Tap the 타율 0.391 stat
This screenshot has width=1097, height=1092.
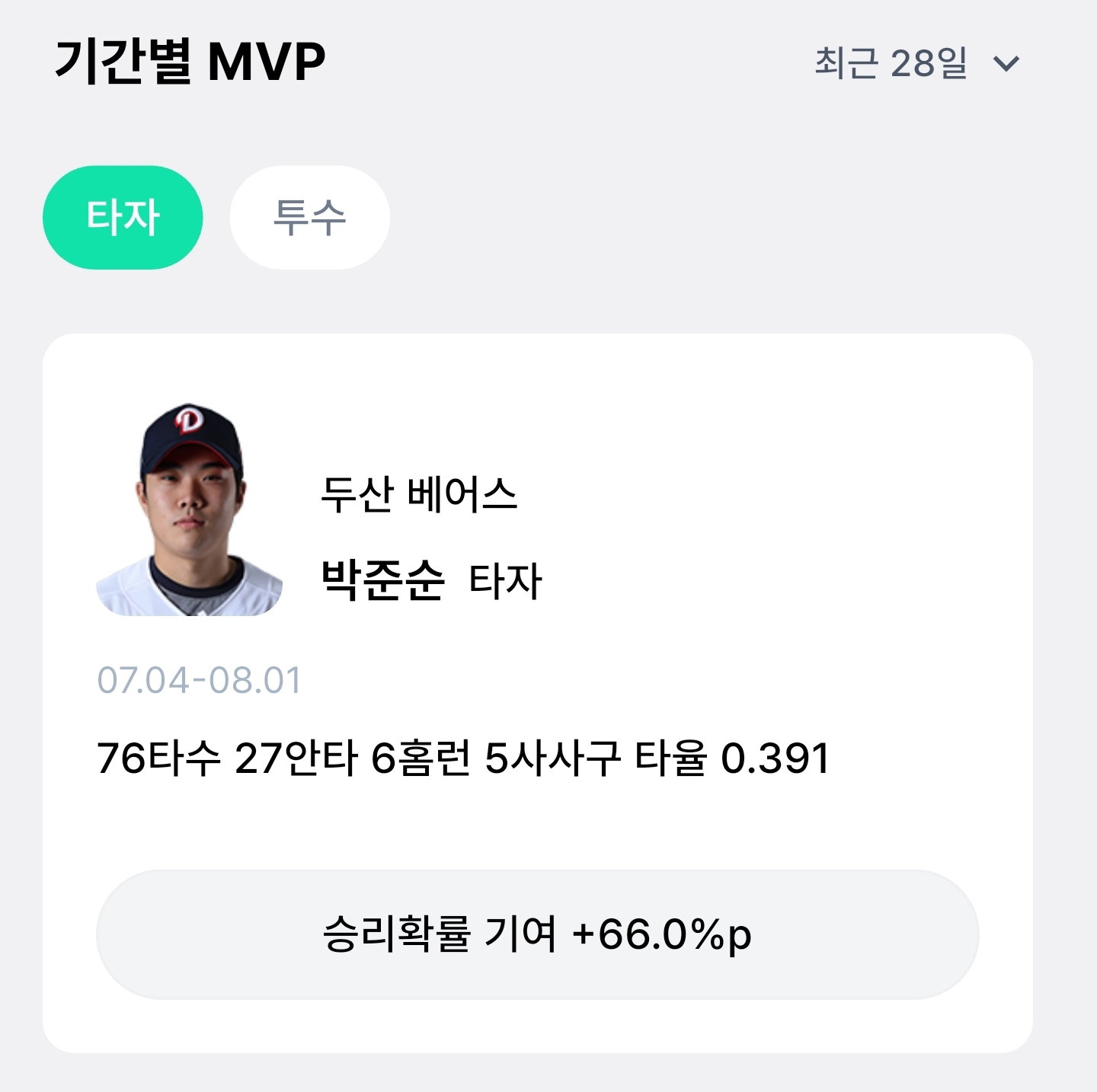coord(731,758)
